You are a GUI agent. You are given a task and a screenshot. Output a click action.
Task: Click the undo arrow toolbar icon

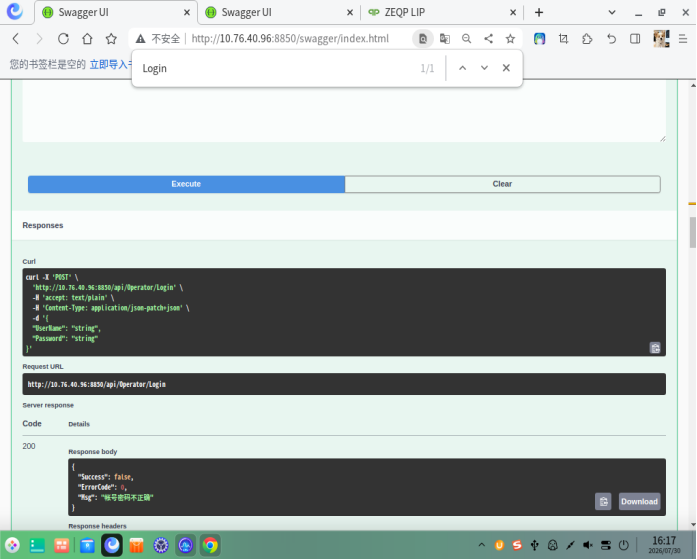[x=611, y=39]
